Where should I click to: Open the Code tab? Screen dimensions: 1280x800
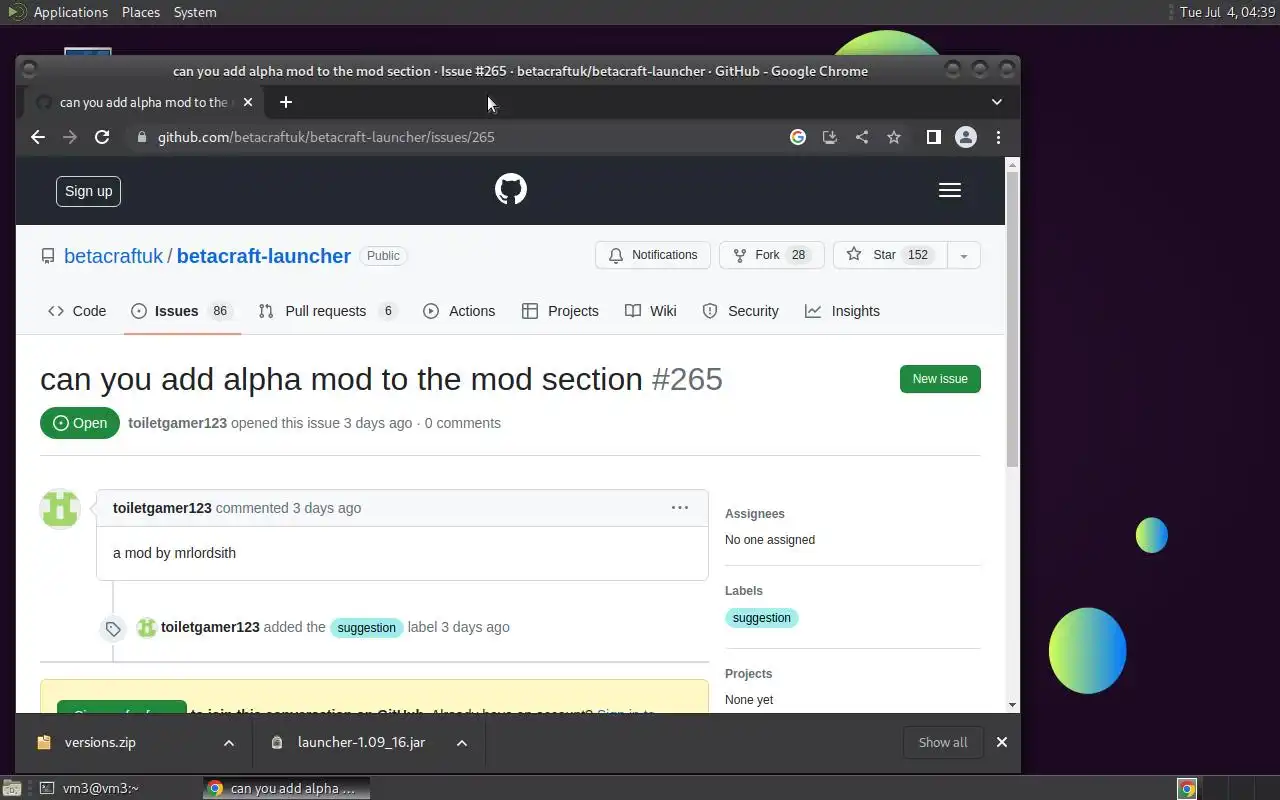[x=77, y=311]
